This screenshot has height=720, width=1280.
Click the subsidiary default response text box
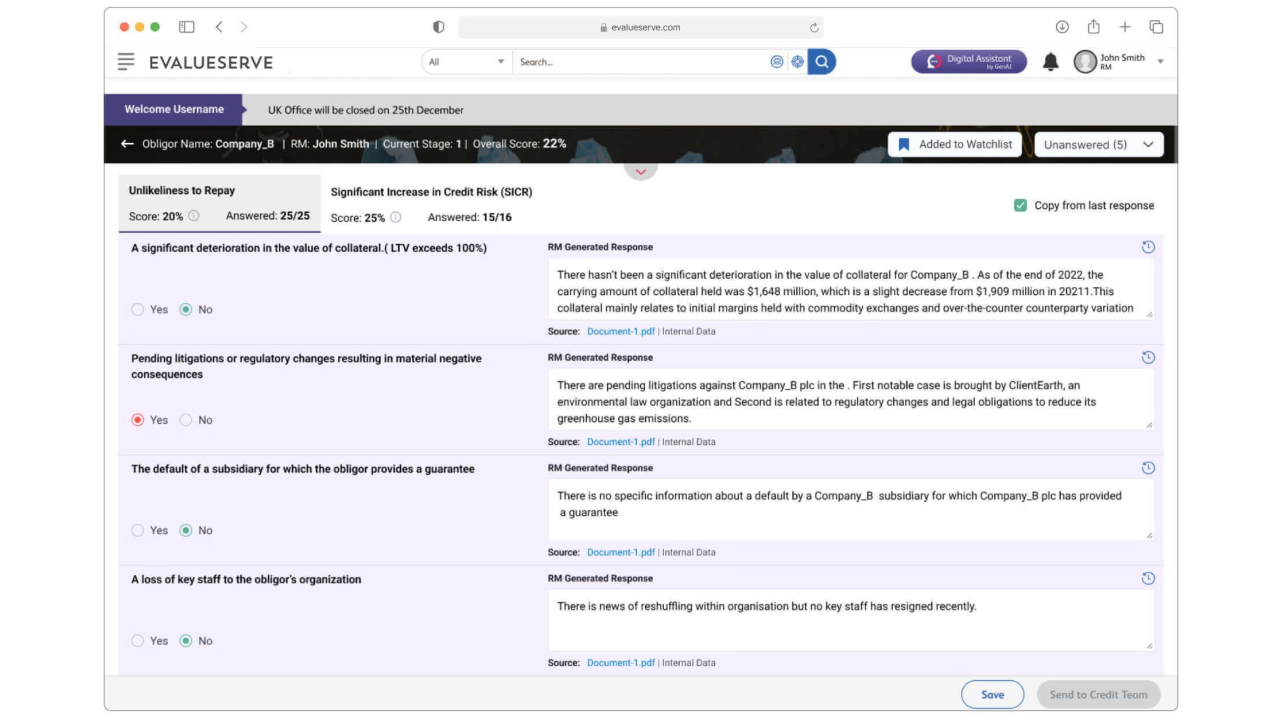(x=851, y=511)
